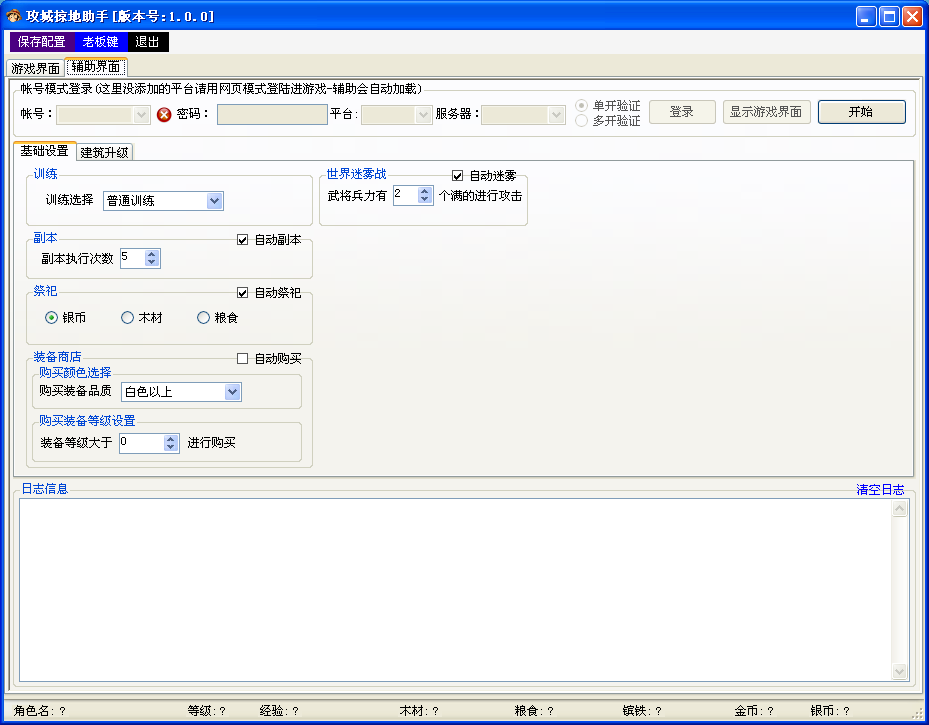The width and height of the screenshot is (929, 725).
Task: Decrease 武将兵力 count with the down arrow
Action: 425,200
